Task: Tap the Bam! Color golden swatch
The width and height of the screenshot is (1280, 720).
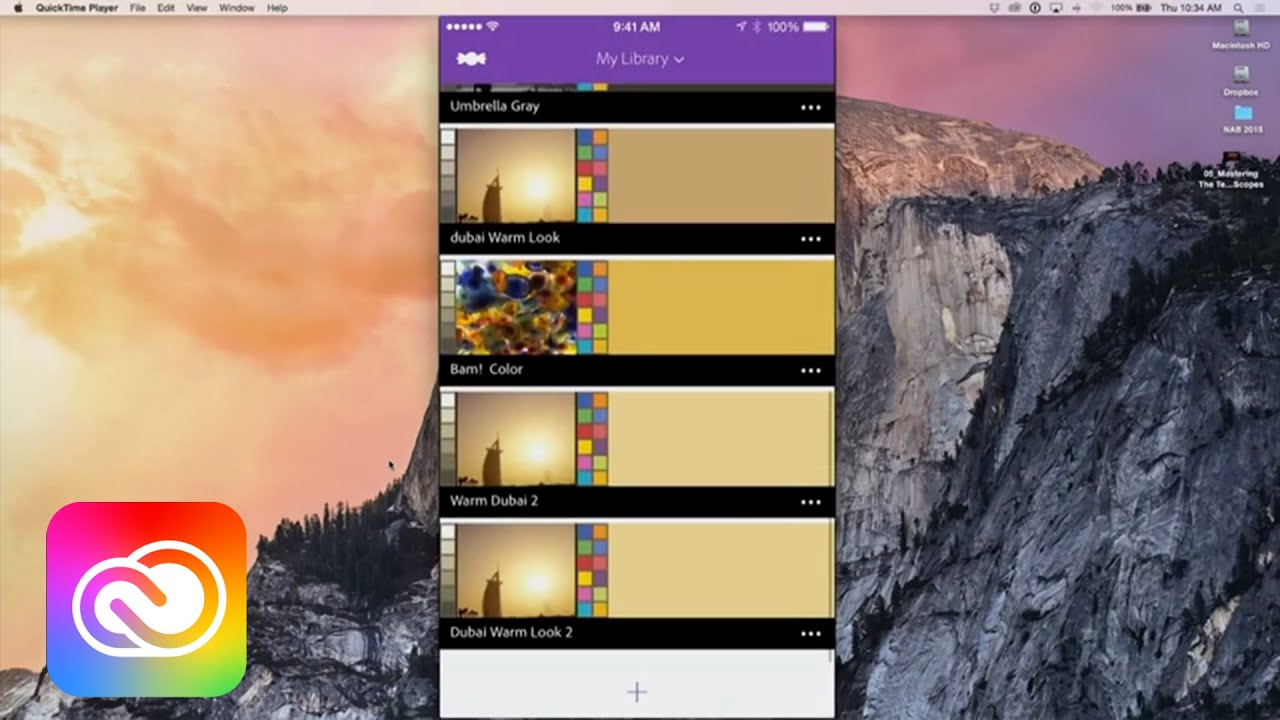Action: tap(720, 308)
